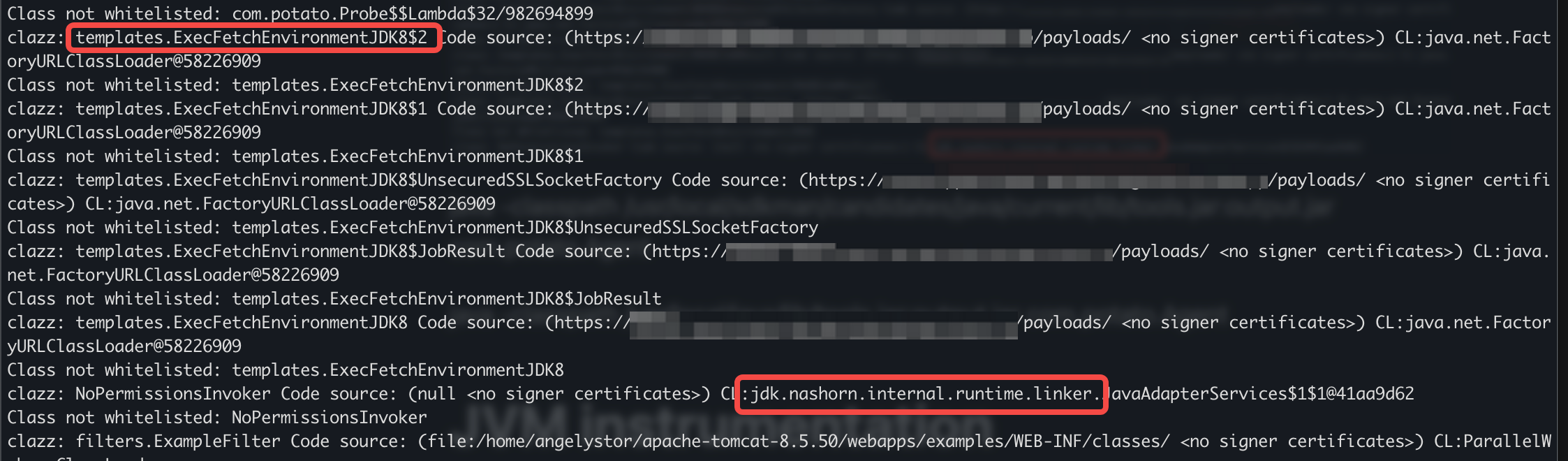
Task: Click the 'Class not whitelisted' UnsecuredSSLSocketFactory line
Action: [413, 228]
